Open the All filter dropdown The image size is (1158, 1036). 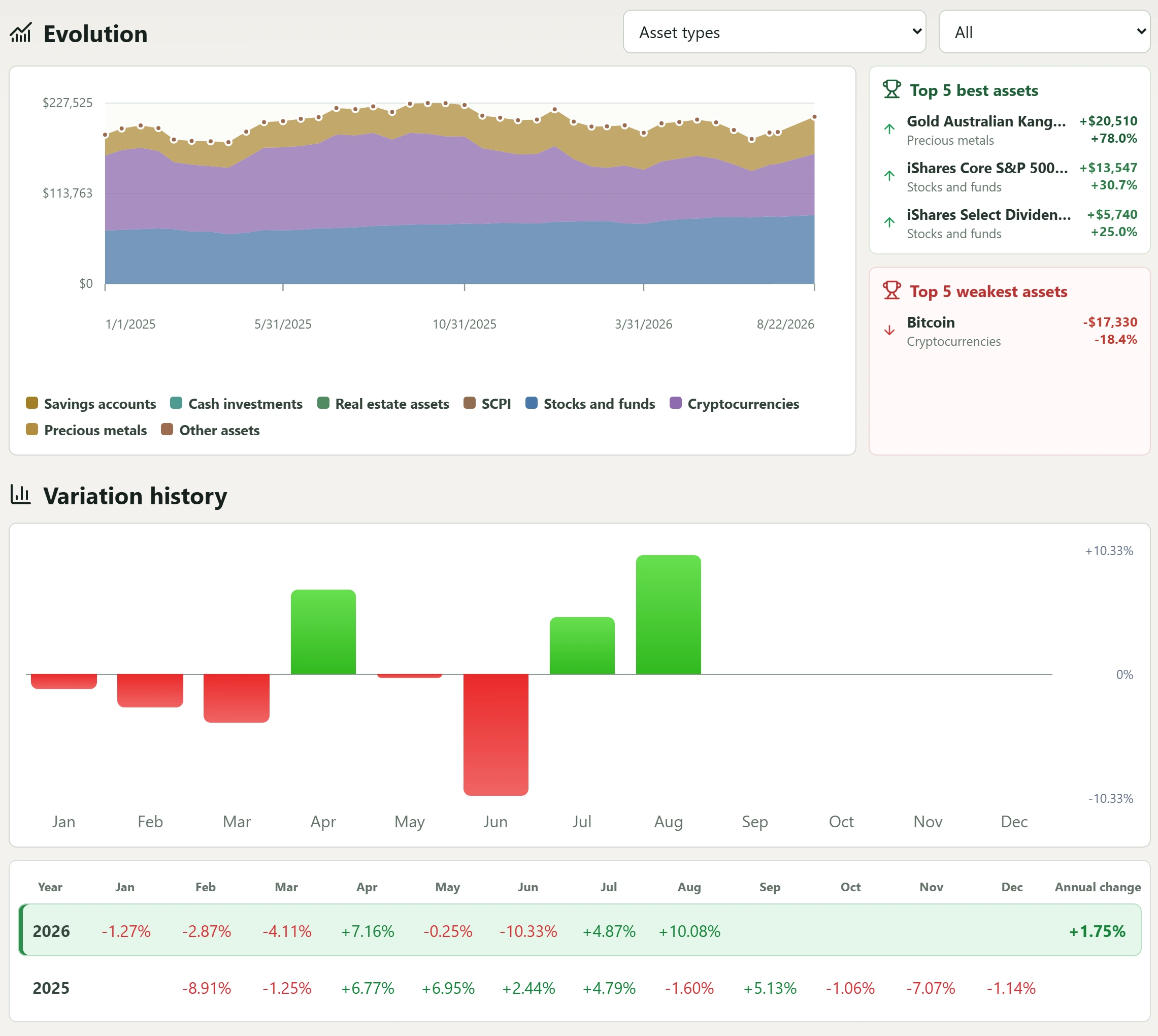pyautogui.click(x=1044, y=32)
